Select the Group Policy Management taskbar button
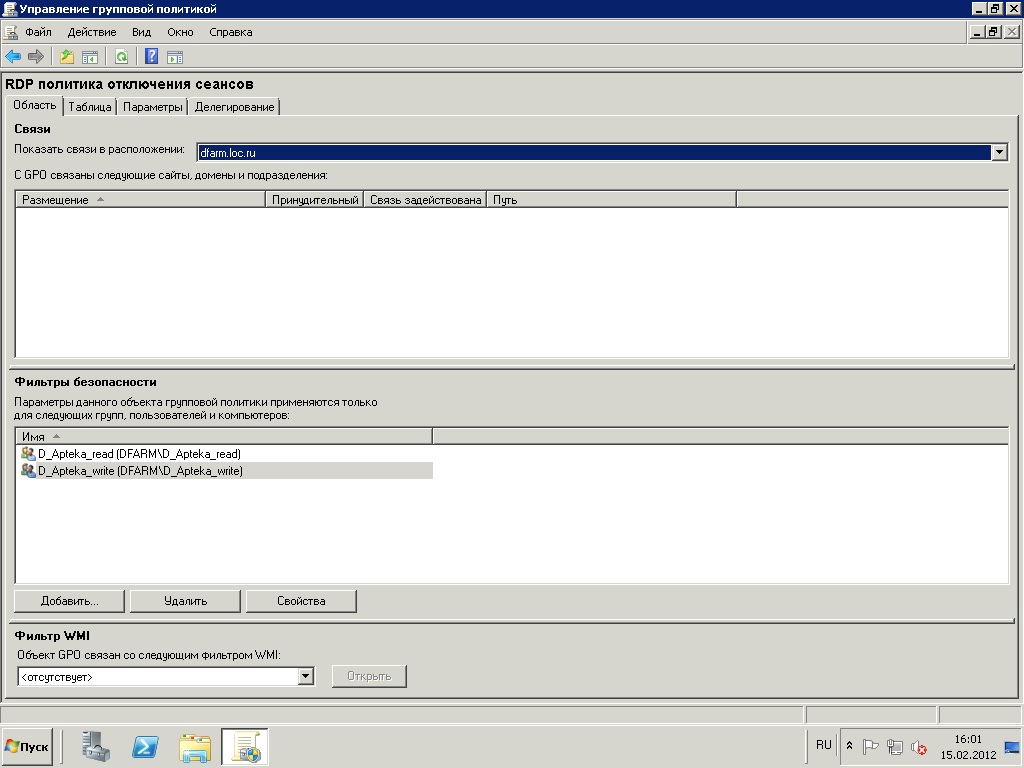 [245, 746]
